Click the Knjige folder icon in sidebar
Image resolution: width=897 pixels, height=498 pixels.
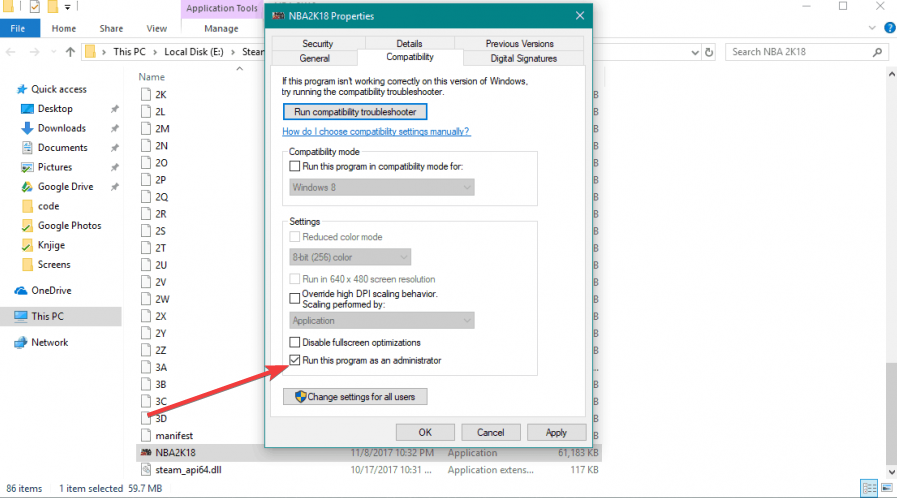[27, 245]
